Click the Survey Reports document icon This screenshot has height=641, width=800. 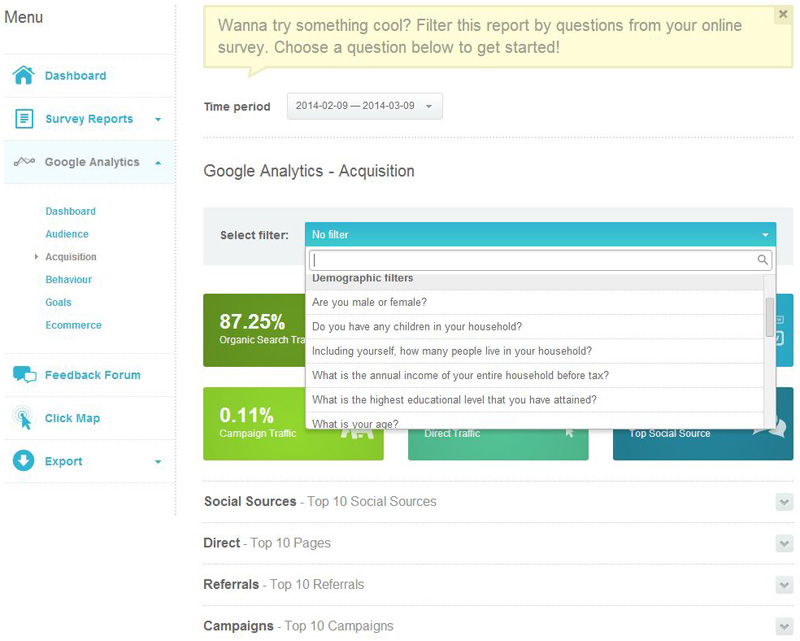[24, 119]
